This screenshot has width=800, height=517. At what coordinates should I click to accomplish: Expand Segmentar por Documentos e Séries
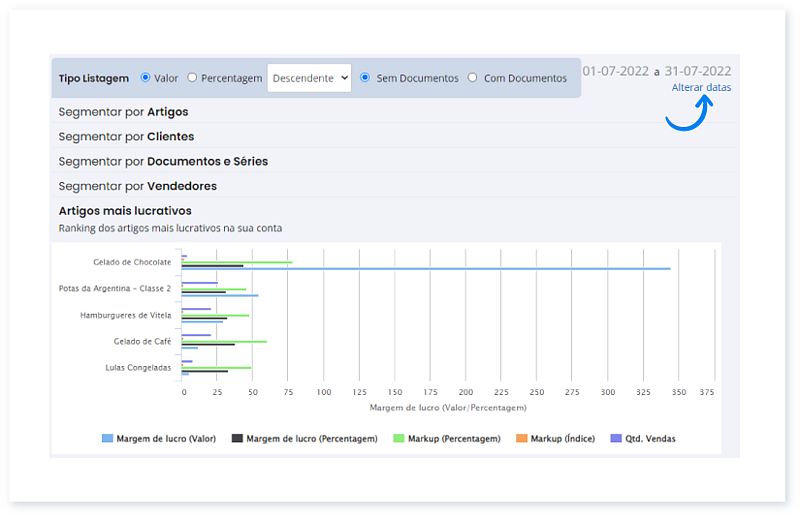(x=163, y=161)
